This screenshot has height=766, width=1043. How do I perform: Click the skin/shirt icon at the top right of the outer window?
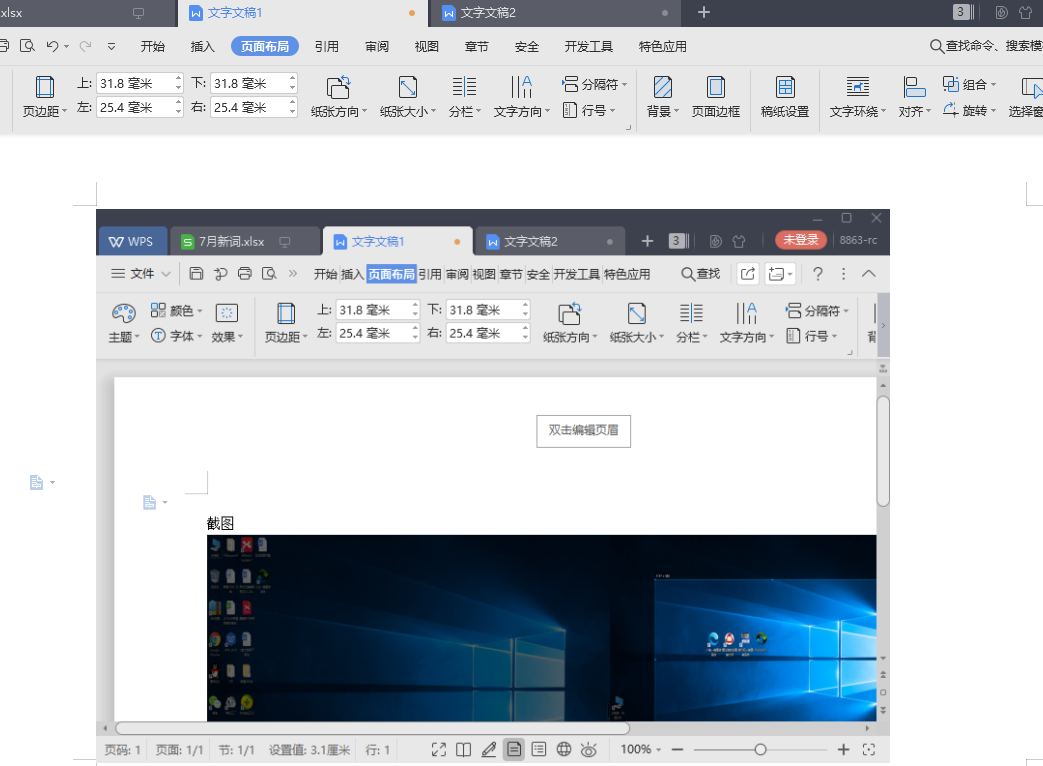[1025, 12]
